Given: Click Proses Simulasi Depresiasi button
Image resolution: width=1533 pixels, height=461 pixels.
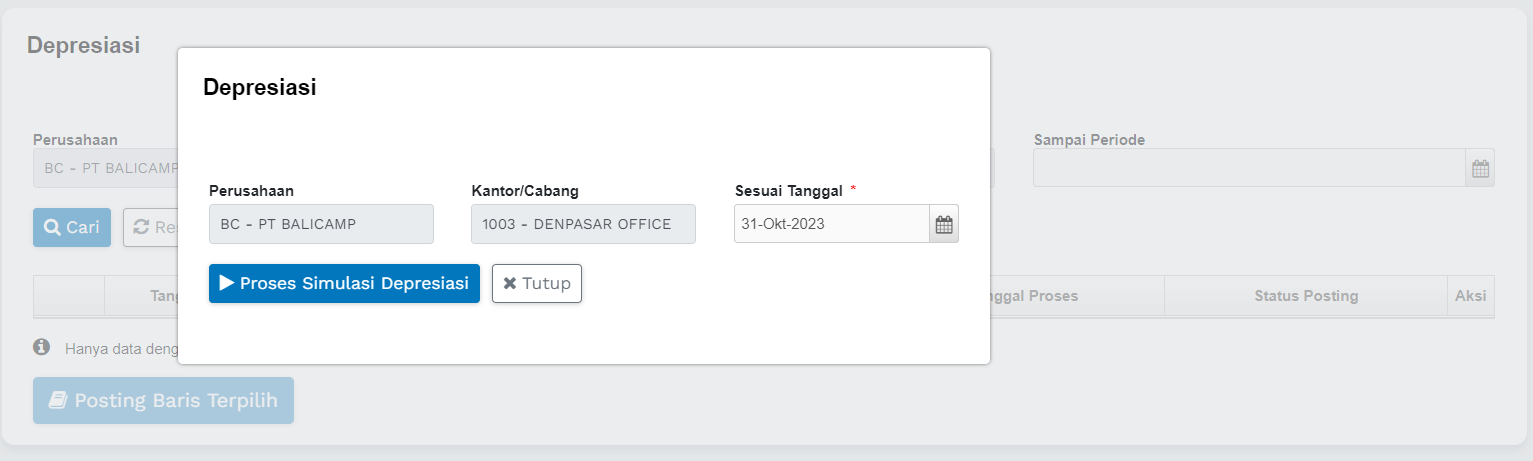Looking at the screenshot, I should (344, 283).
